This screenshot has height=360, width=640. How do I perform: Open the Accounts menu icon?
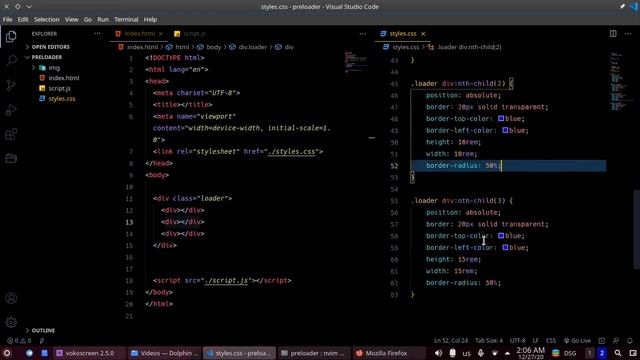(x=11, y=298)
